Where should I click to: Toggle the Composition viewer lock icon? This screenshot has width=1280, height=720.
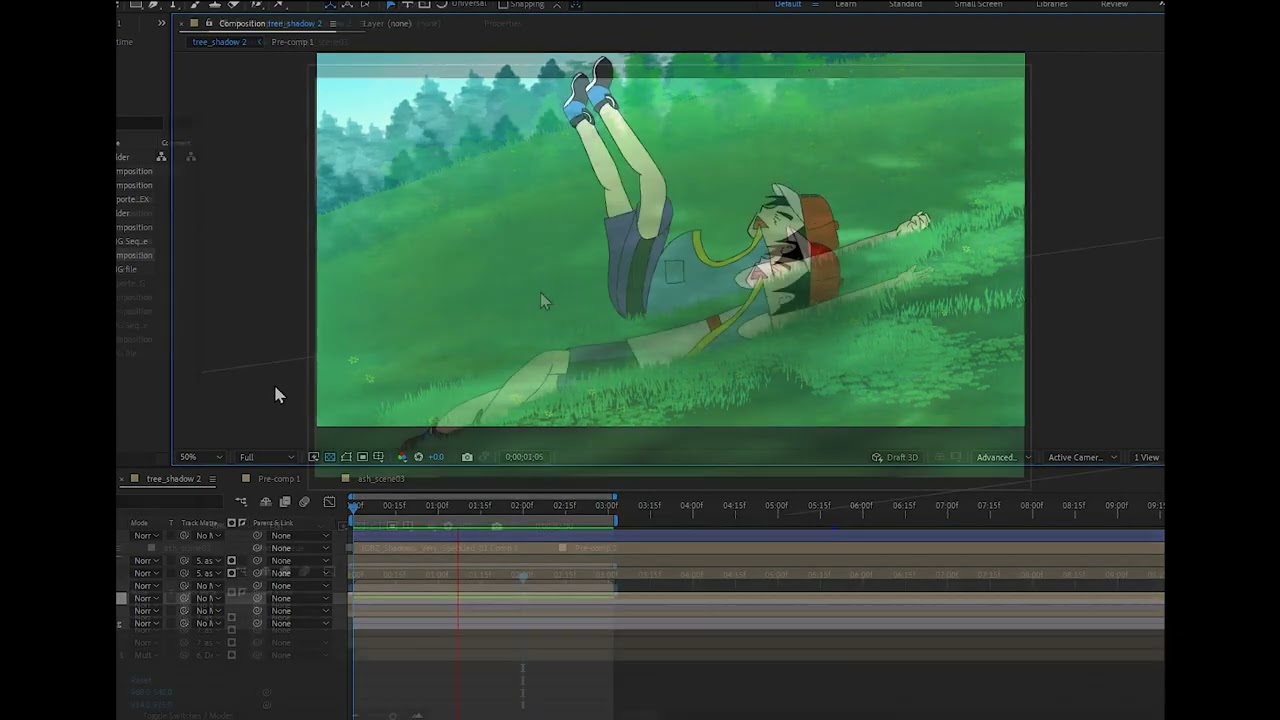pyautogui.click(x=208, y=23)
